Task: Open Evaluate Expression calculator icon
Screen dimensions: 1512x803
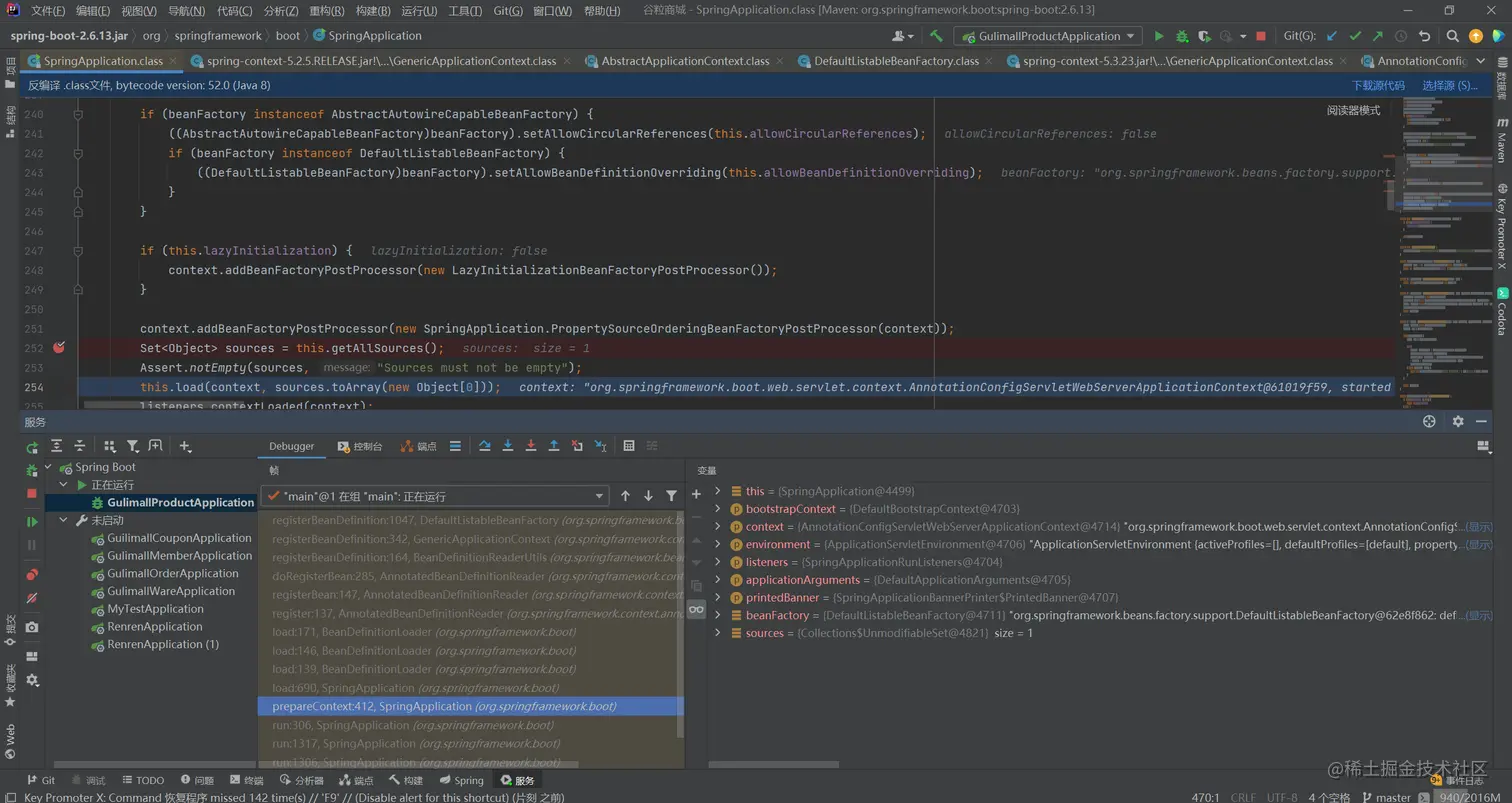Action: [x=629, y=446]
